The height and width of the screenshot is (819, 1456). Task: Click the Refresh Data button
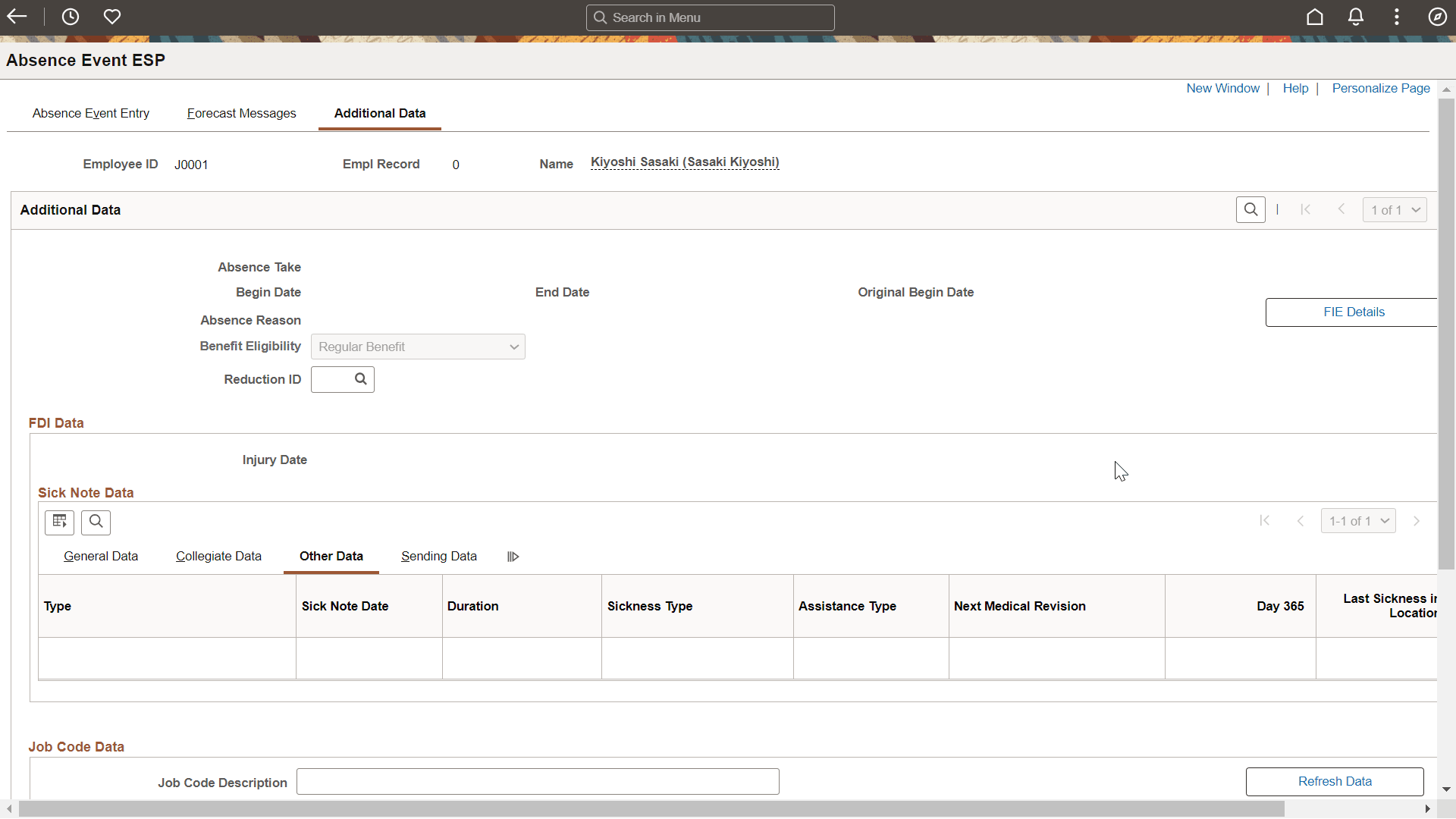[1335, 781]
